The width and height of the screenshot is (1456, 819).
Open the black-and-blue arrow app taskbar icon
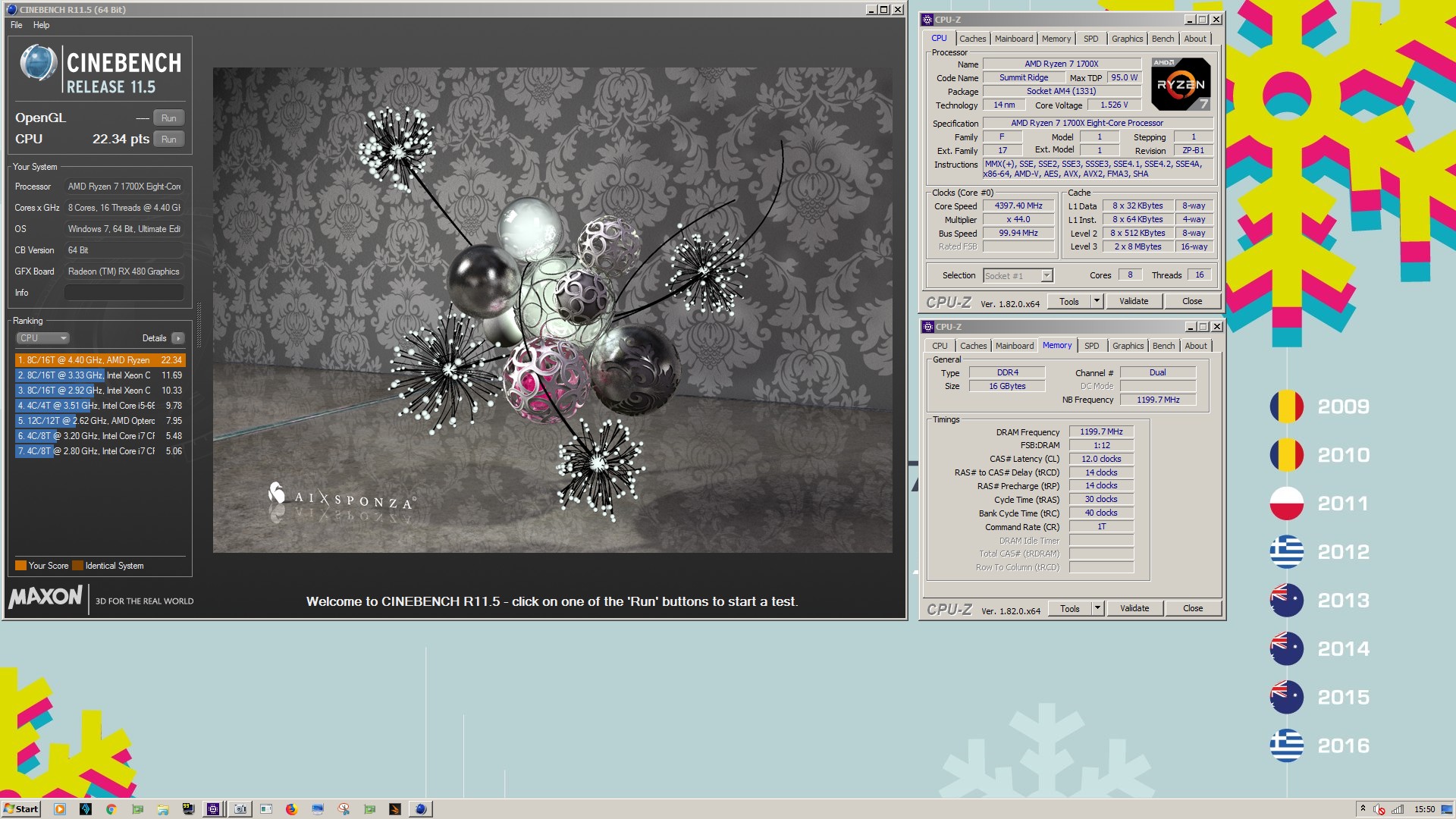click(x=86, y=809)
